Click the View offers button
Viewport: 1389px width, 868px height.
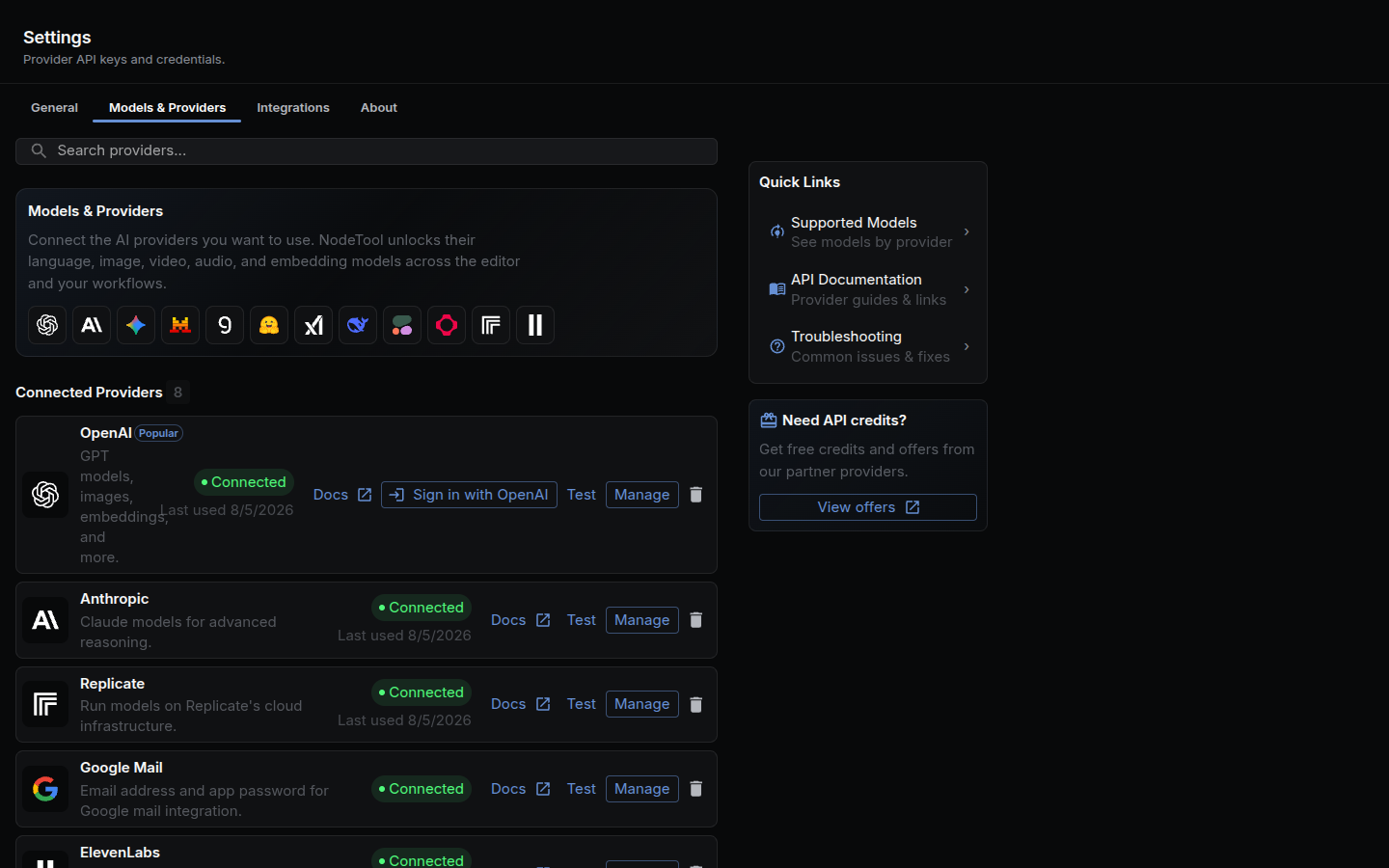tap(868, 507)
